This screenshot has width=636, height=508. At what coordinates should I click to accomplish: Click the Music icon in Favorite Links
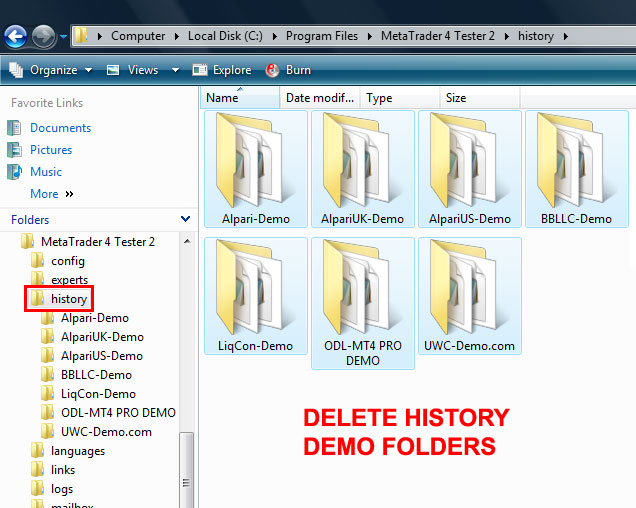point(14,172)
